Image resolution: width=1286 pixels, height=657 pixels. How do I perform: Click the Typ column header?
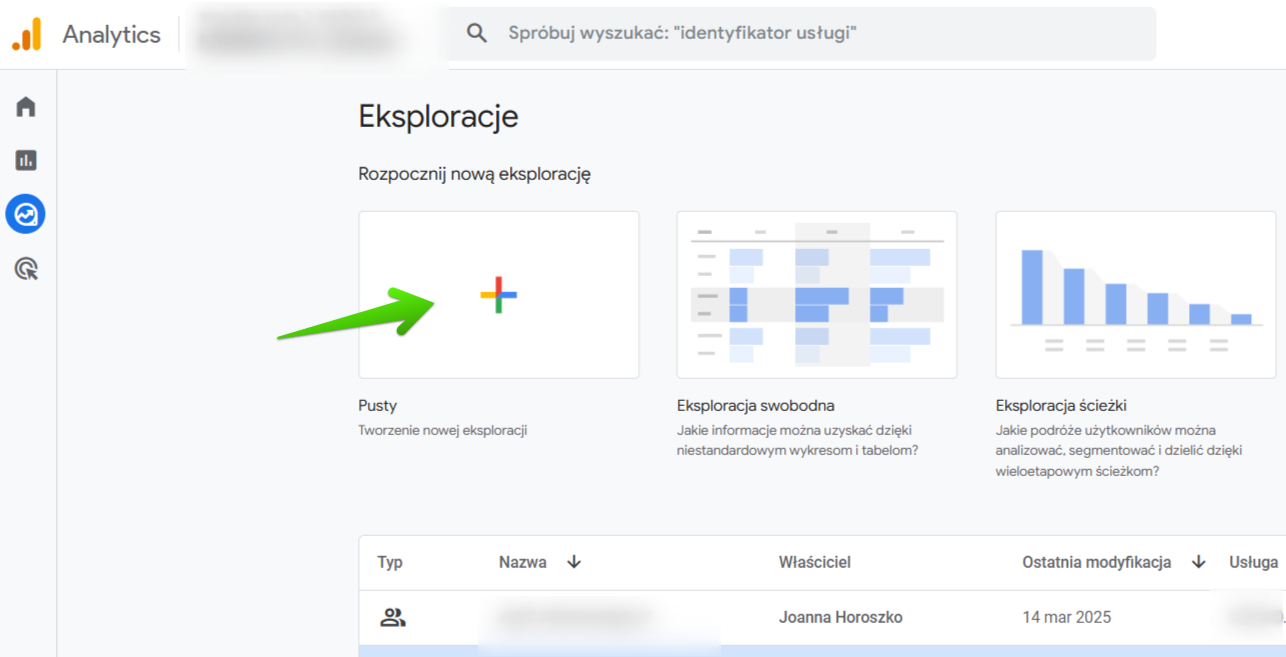tap(390, 562)
